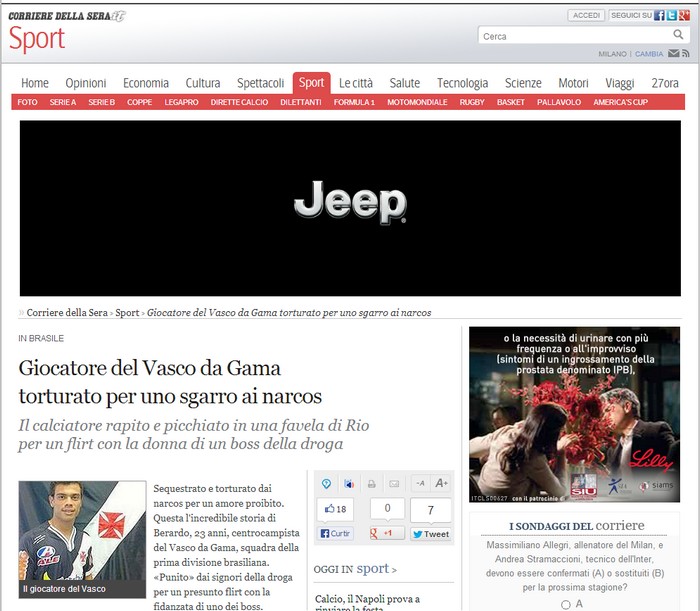
Task: Tweet the article with Tweet button
Action: (x=431, y=534)
